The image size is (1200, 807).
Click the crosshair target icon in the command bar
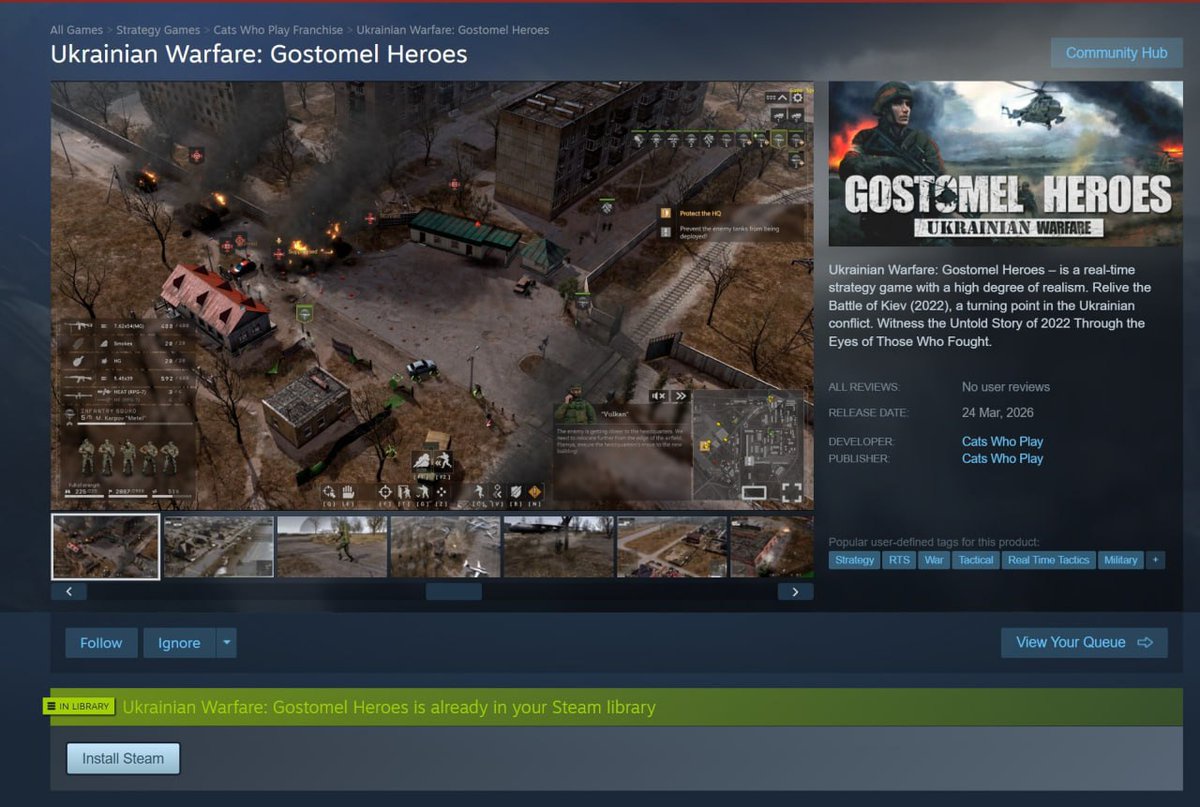pos(385,491)
